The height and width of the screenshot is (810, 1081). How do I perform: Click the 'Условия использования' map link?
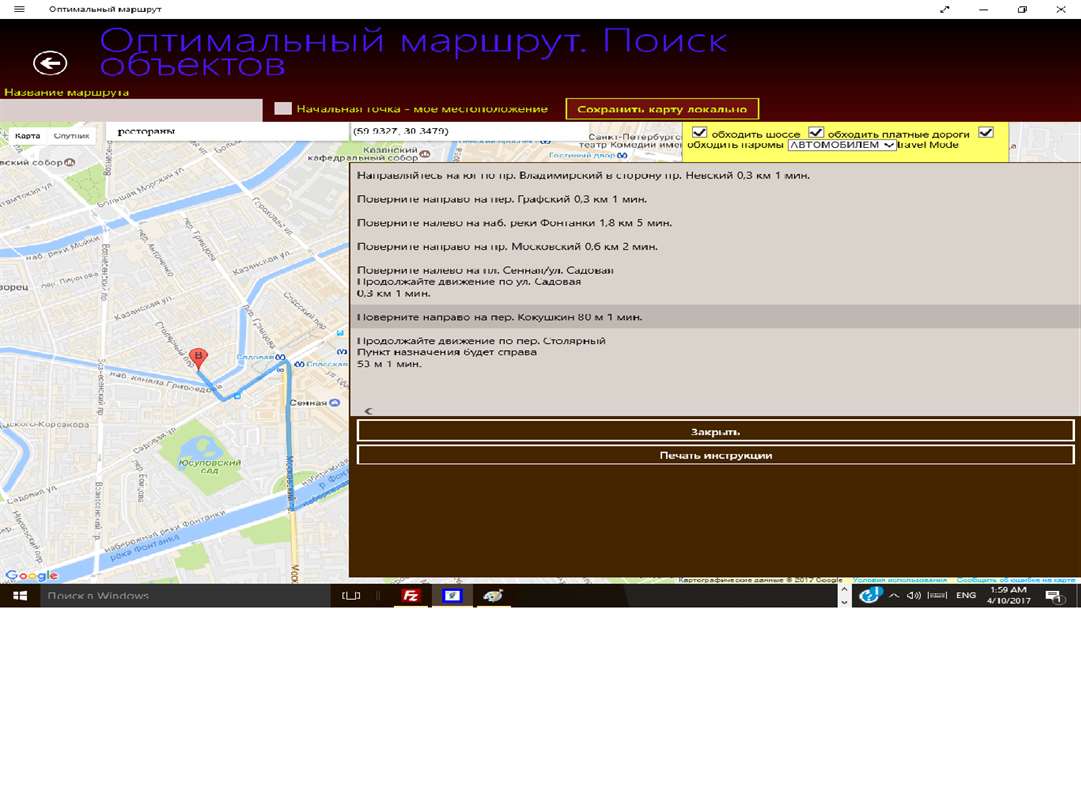pyautogui.click(x=899, y=580)
